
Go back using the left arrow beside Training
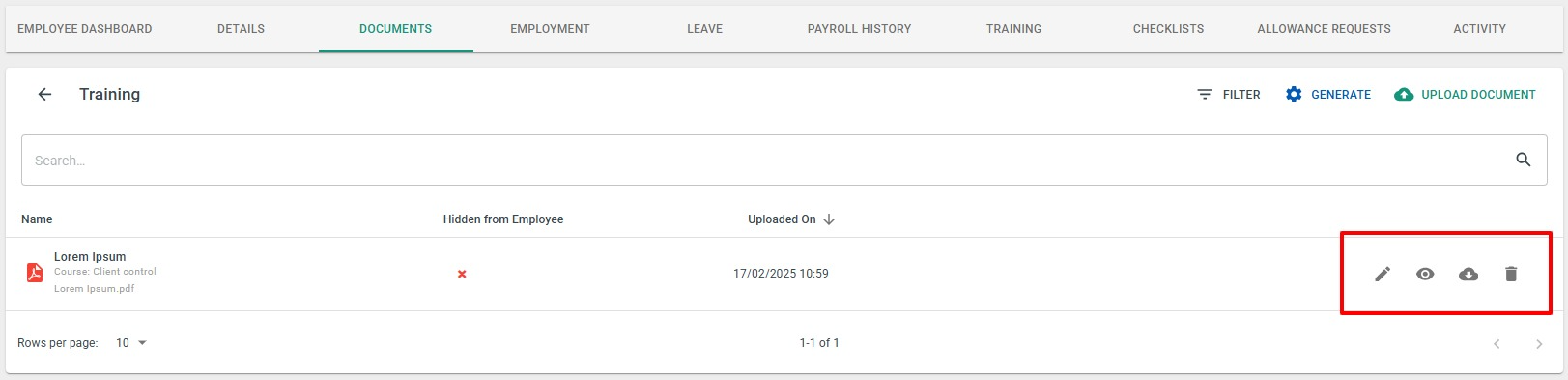(44, 94)
